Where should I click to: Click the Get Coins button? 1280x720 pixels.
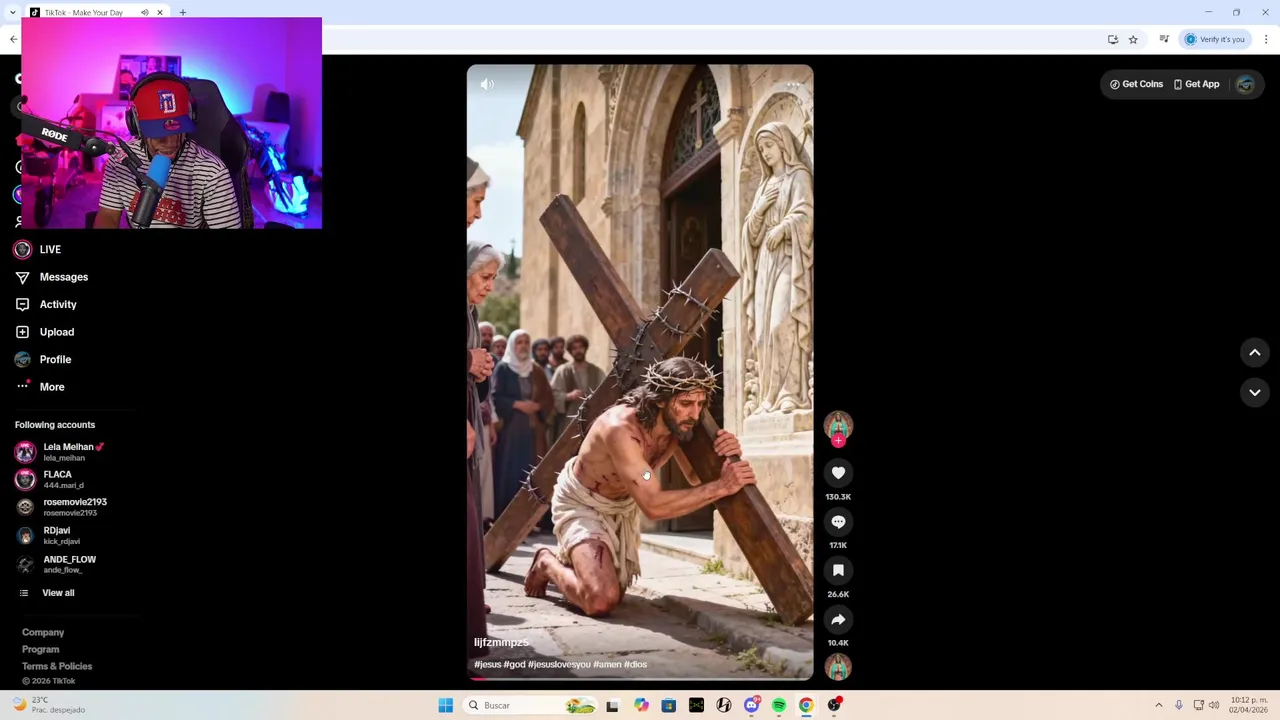1136,84
